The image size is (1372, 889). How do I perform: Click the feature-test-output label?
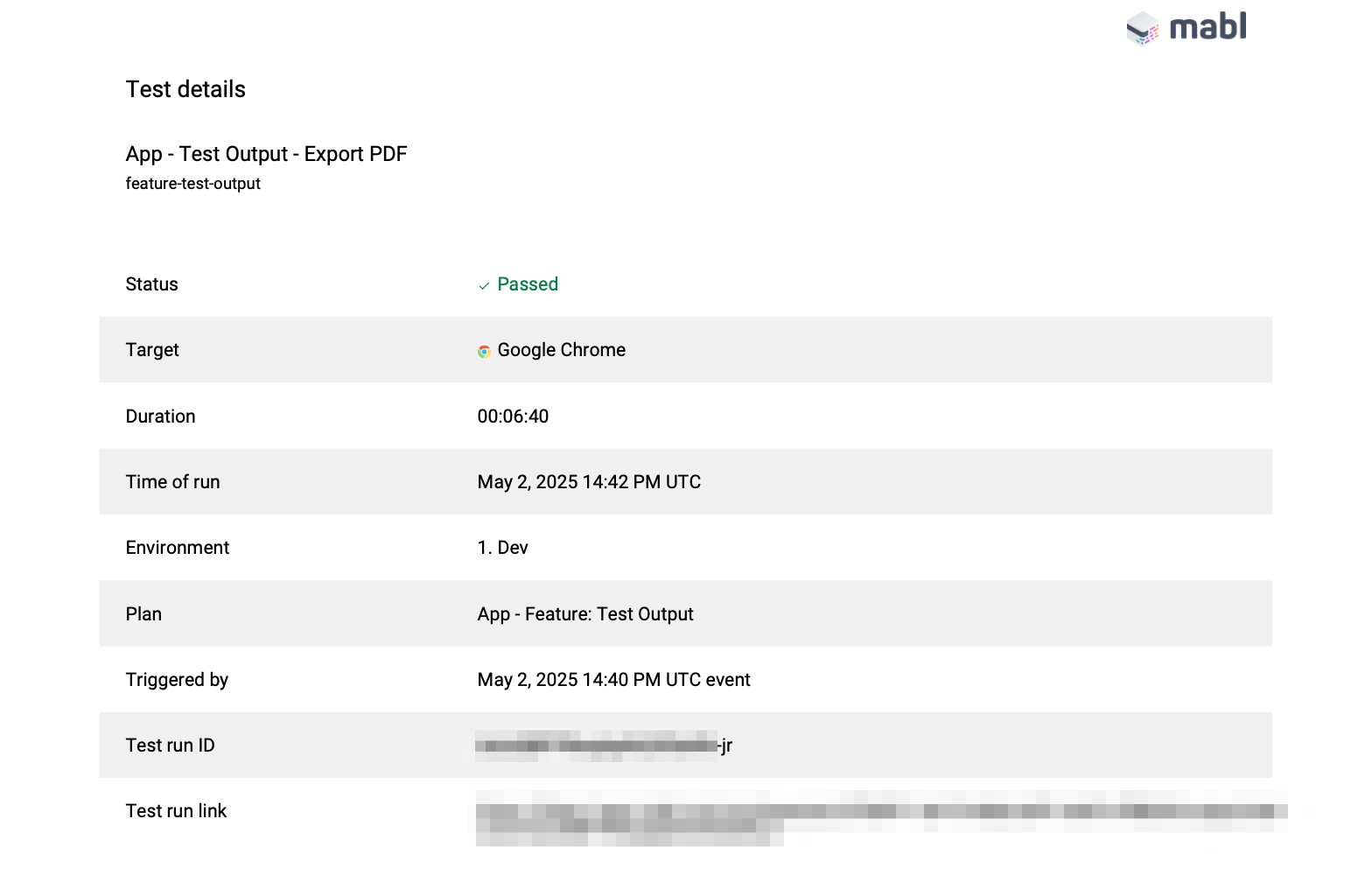tap(192, 184)
